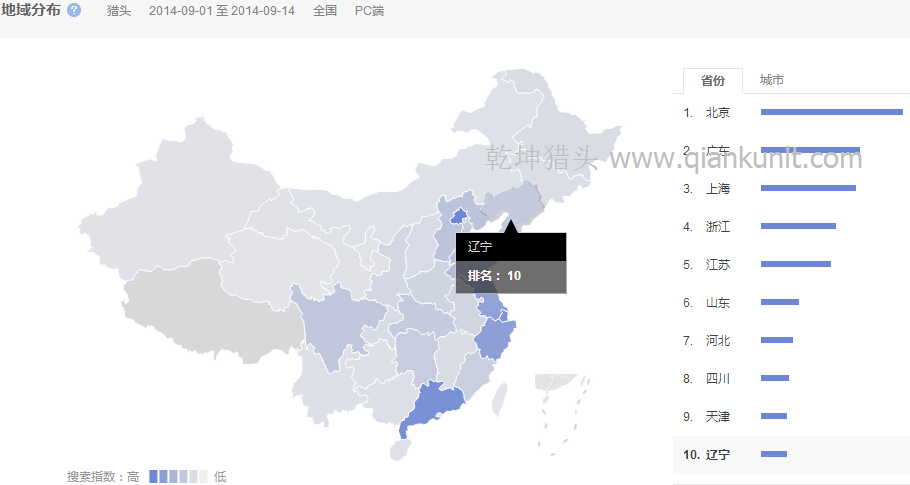Select 天津 ranking entry
The width and height of the screenshot is (910, 485).
tap(717, 417)
